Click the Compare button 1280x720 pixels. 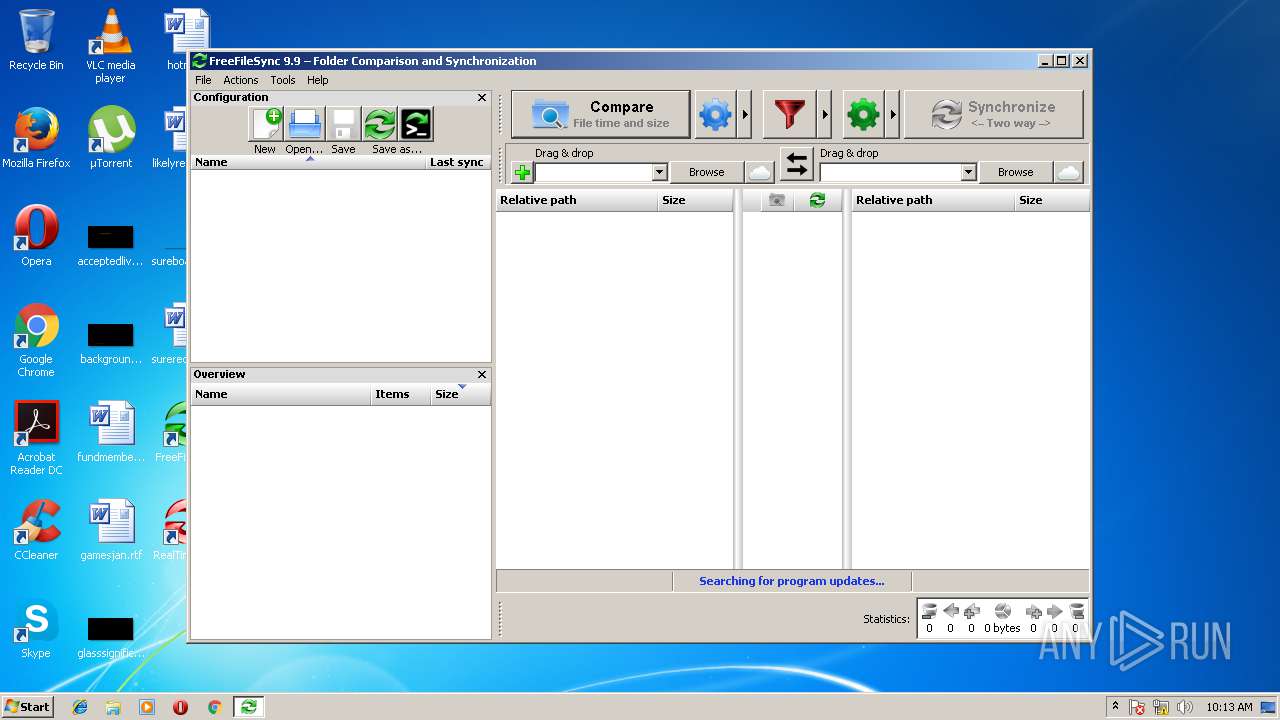(601, 115)
